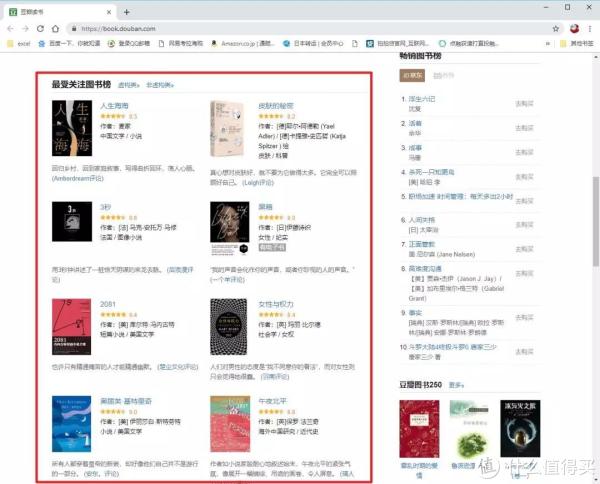
Task: Open the Chrome three-dot menu
Action: 590,29
